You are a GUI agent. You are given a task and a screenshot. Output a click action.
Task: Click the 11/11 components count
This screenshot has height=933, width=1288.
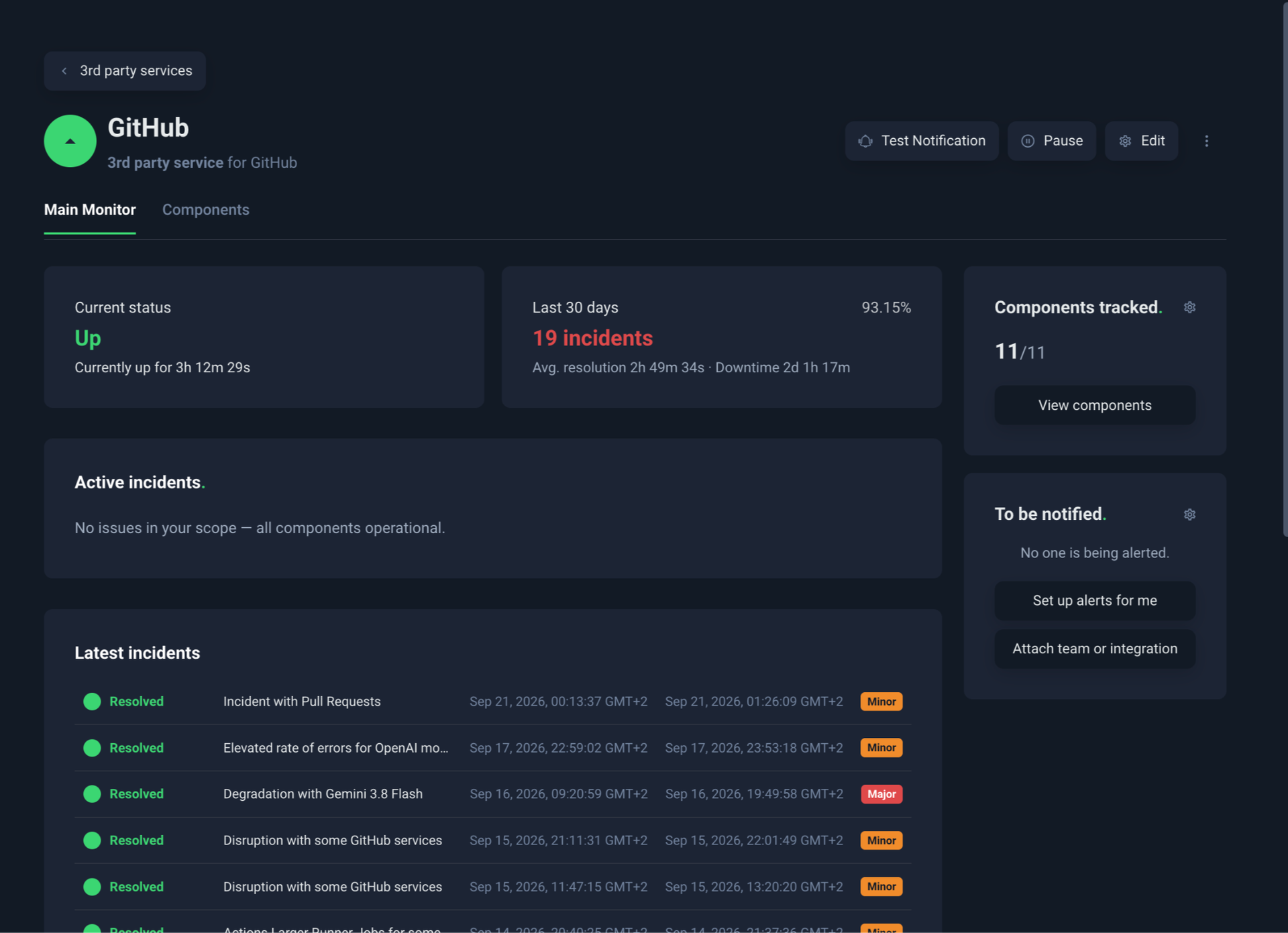click(1020, 351)
